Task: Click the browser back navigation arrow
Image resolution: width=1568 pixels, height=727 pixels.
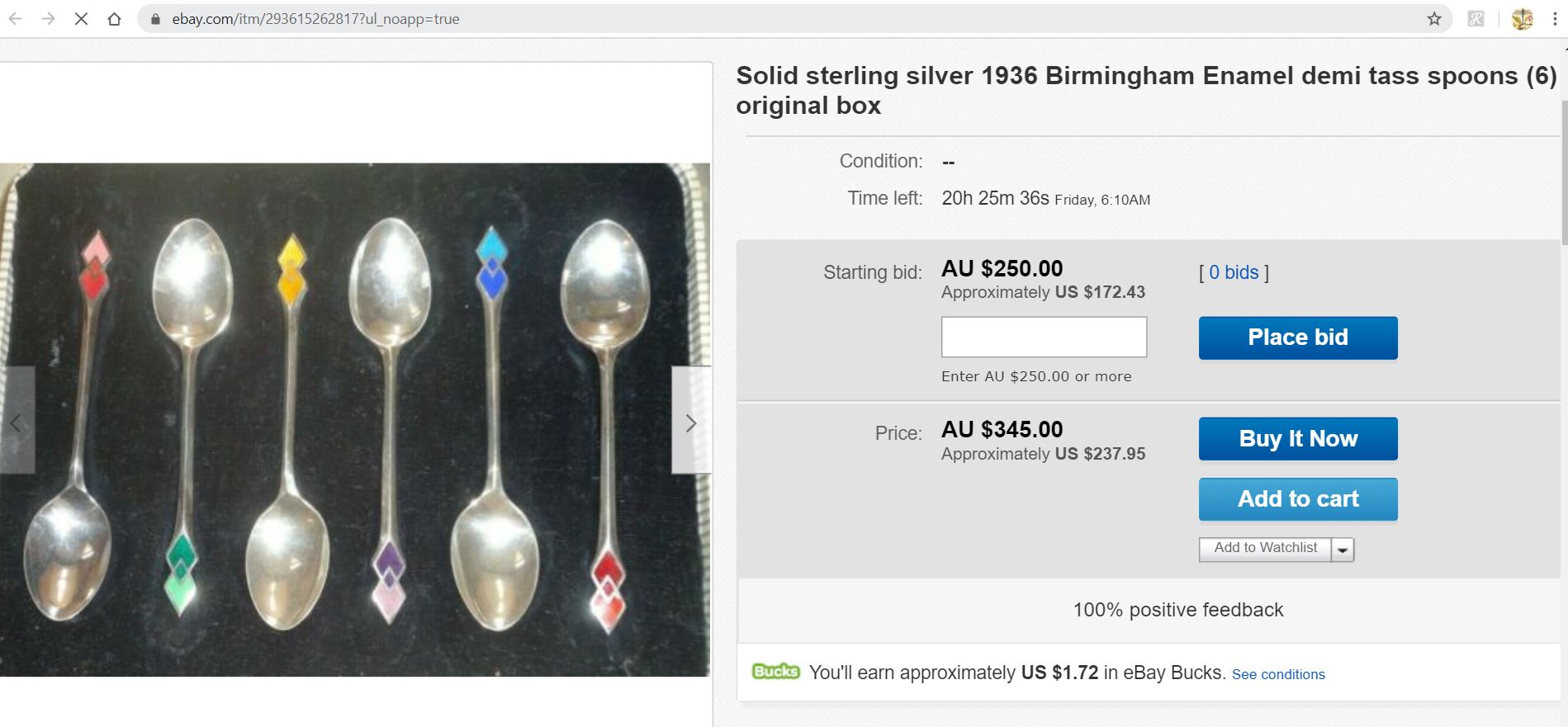Action: pyautogui.click(x=17, y=18)
